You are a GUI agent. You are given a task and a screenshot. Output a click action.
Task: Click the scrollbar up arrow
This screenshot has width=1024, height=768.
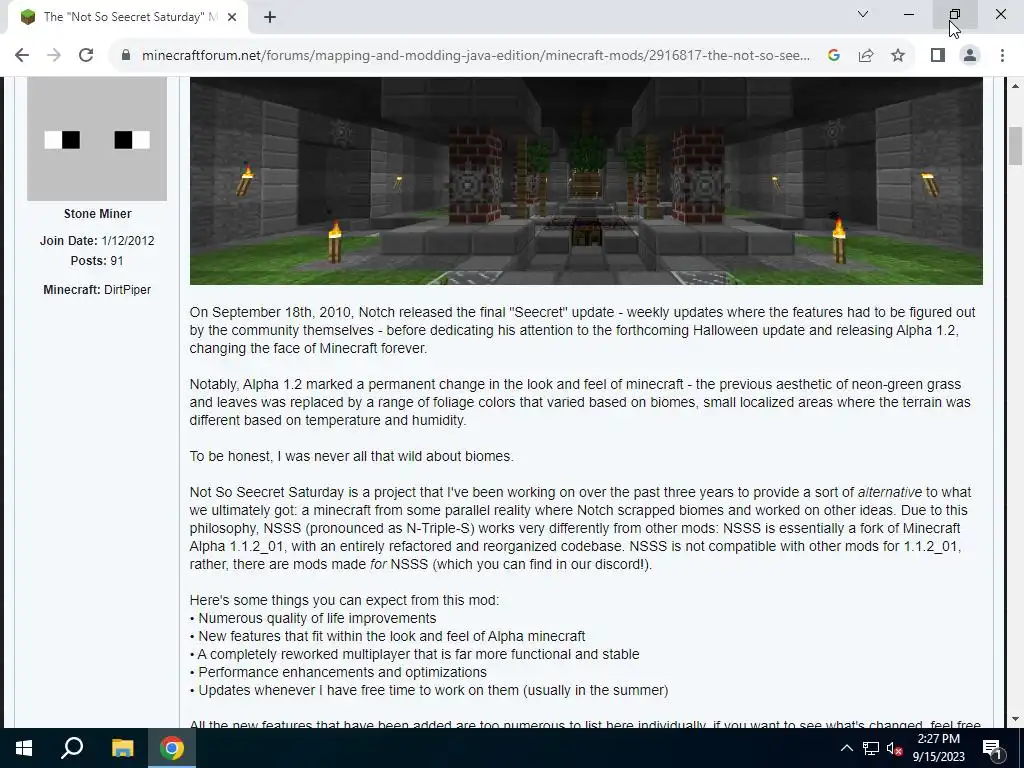(x=1015, y=86)
